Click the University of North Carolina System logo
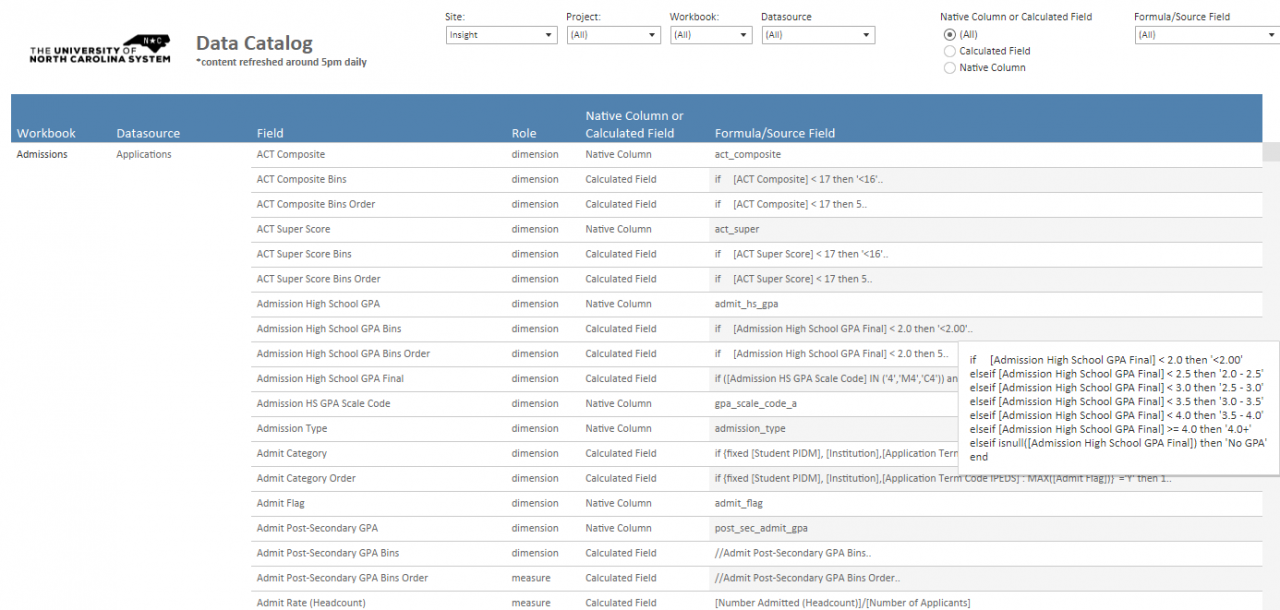Viewport: 1280px width, 610px height. (98, 48)
